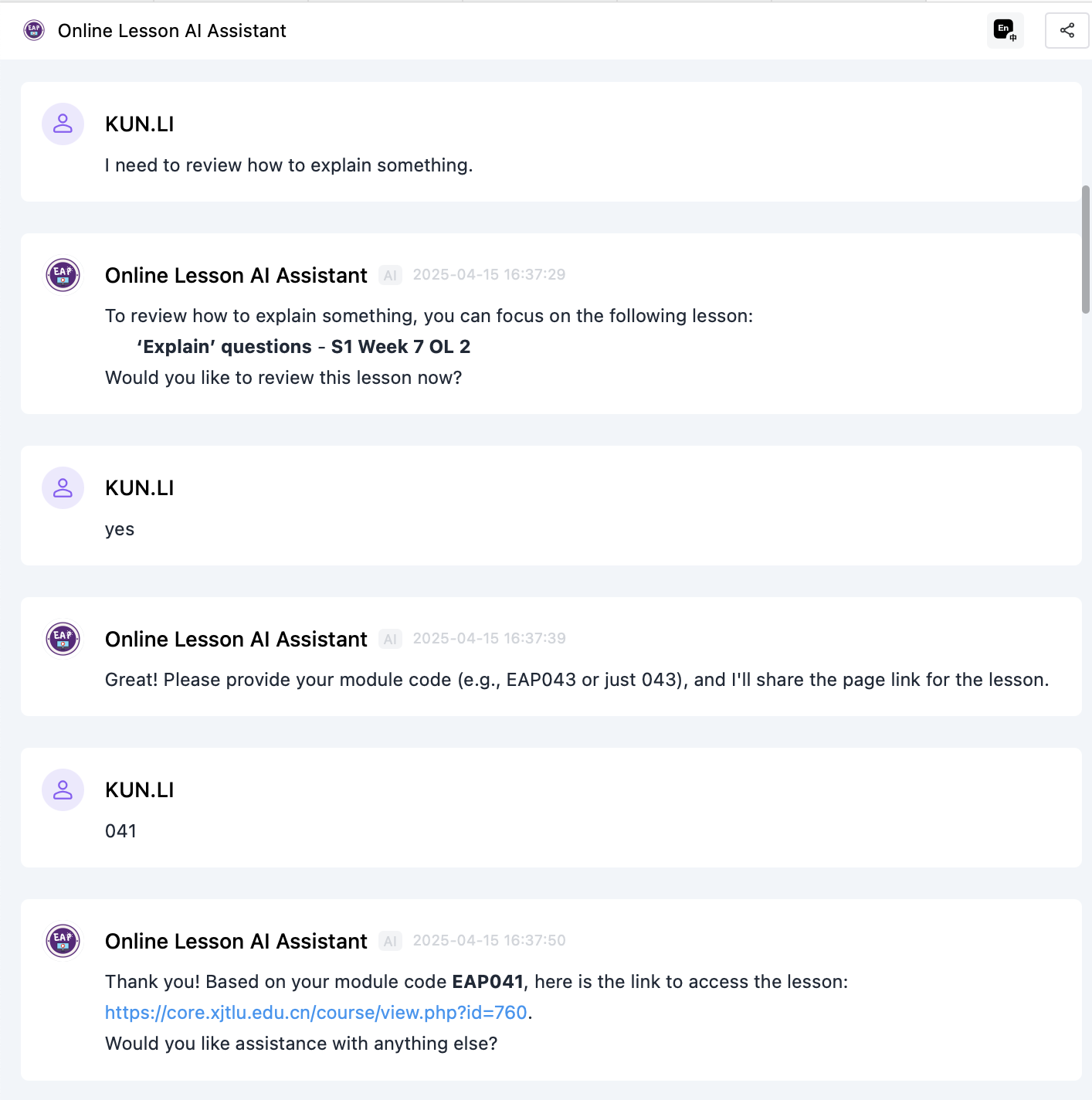Click the "I need to review" message text
The height and width of the screenshot is (1100, 1092).
pyautogui.click(x=289, y=165)
